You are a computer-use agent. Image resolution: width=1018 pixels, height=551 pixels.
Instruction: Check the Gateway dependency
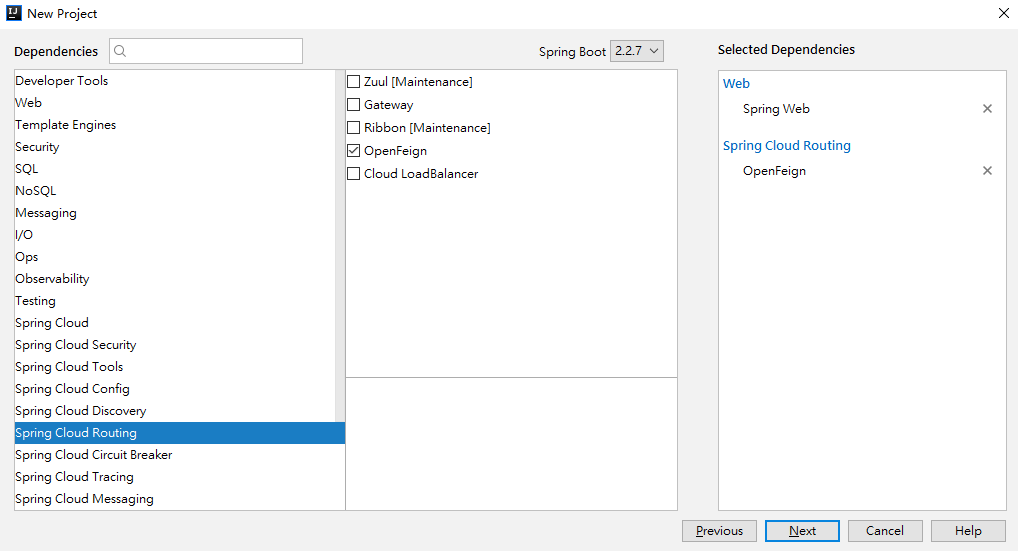tap(354, 105)
